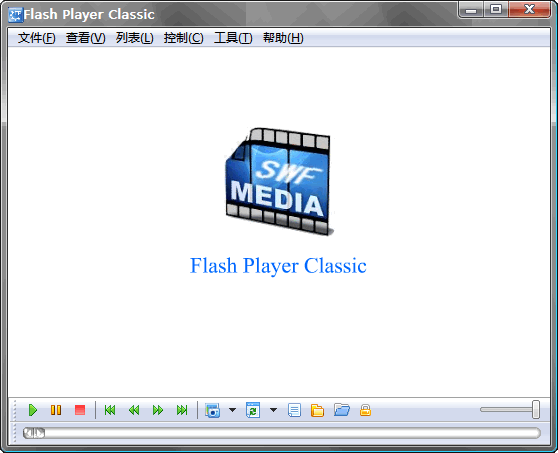The height and width of the screenshot is (453, 558).
Task: Show the playlist document icon
Action: 294,410
